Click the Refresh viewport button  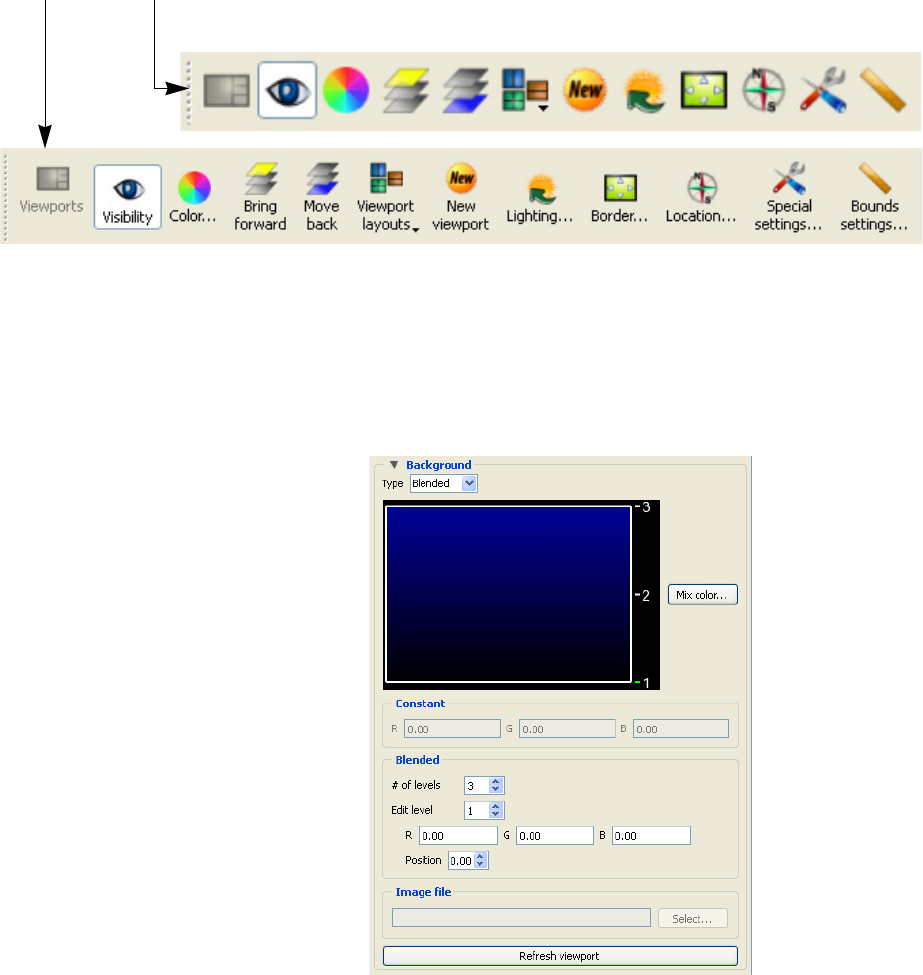(x=560, y=956)
